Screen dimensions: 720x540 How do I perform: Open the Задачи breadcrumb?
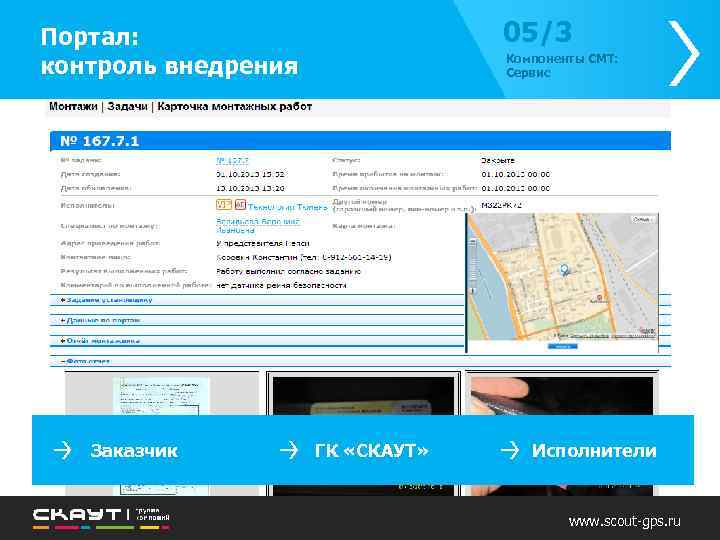127,107
